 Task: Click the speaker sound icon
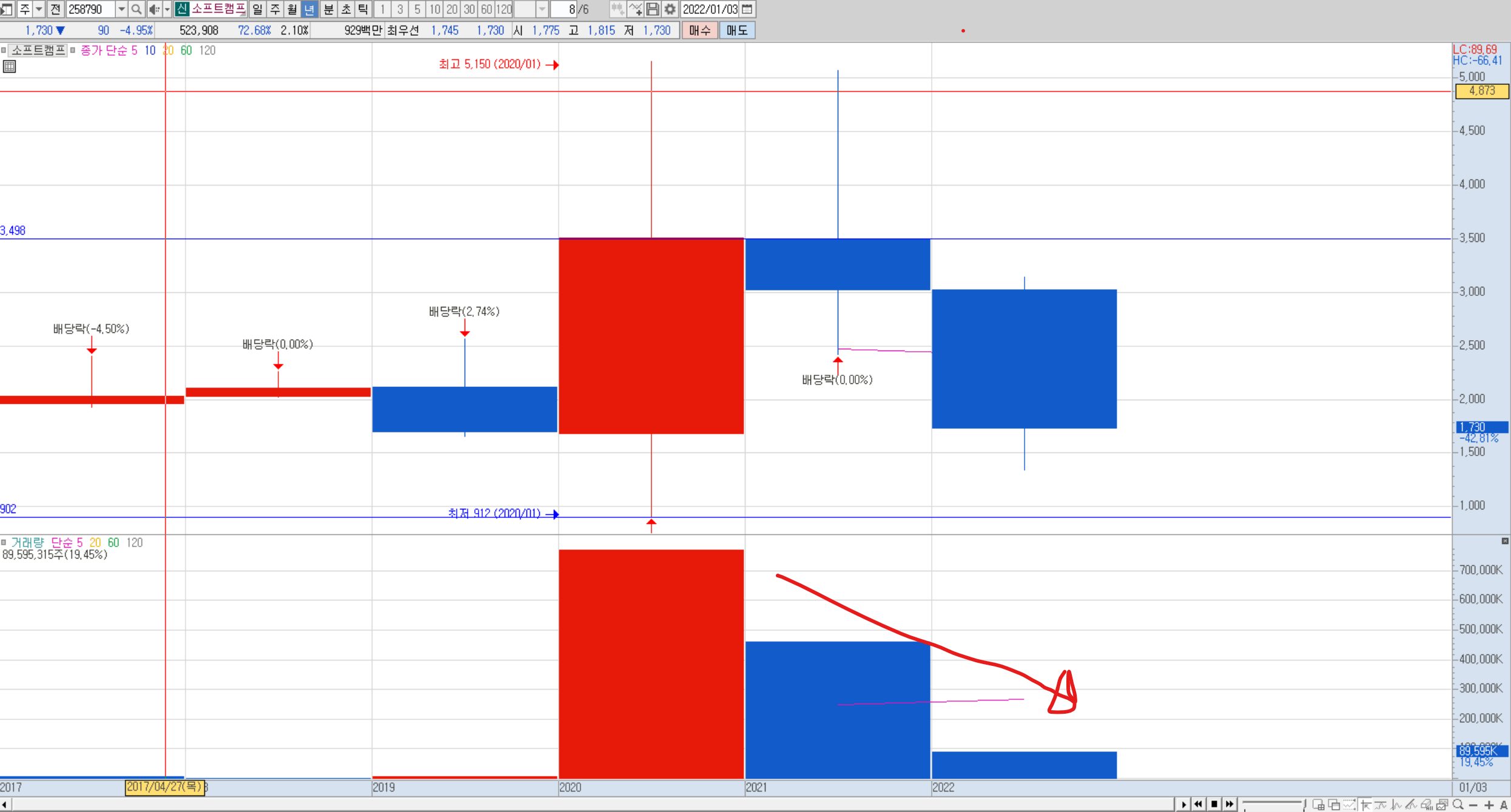coord(153,9)
